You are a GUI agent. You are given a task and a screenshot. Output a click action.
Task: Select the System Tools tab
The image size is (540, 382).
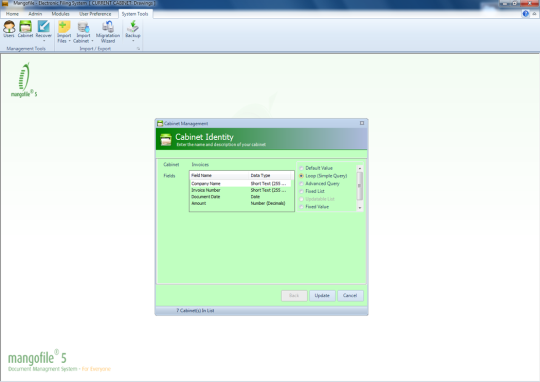(135, 14)
